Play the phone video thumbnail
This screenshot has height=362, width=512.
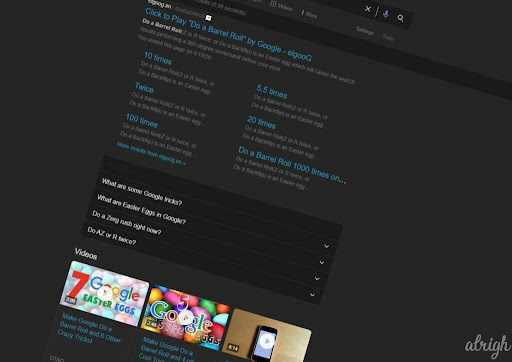(266, 338)
